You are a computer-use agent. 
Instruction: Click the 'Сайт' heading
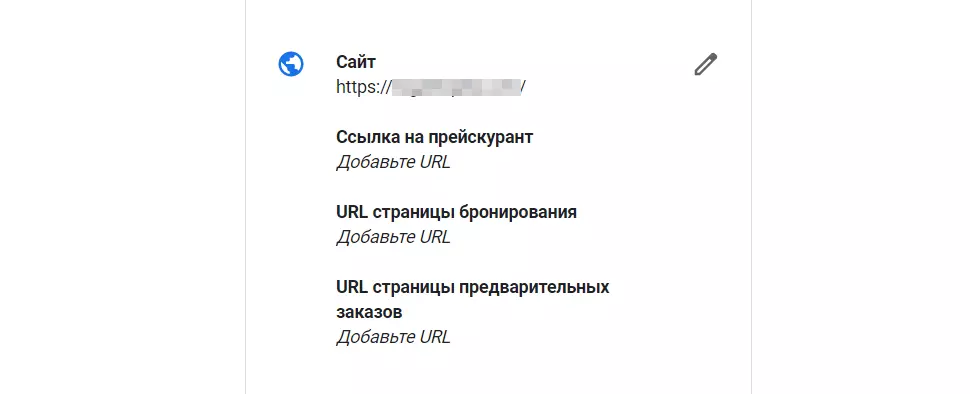point(356,62)
